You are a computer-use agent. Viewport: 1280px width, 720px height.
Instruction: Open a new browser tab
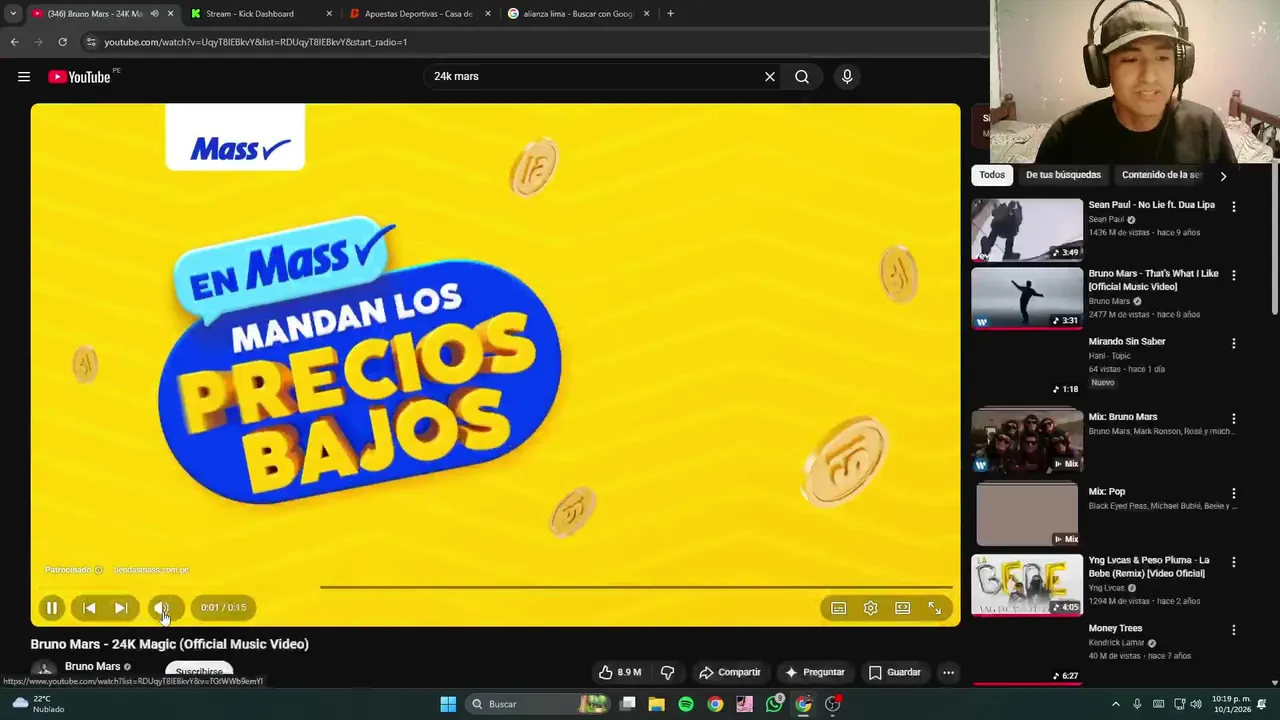coord(670,14)
